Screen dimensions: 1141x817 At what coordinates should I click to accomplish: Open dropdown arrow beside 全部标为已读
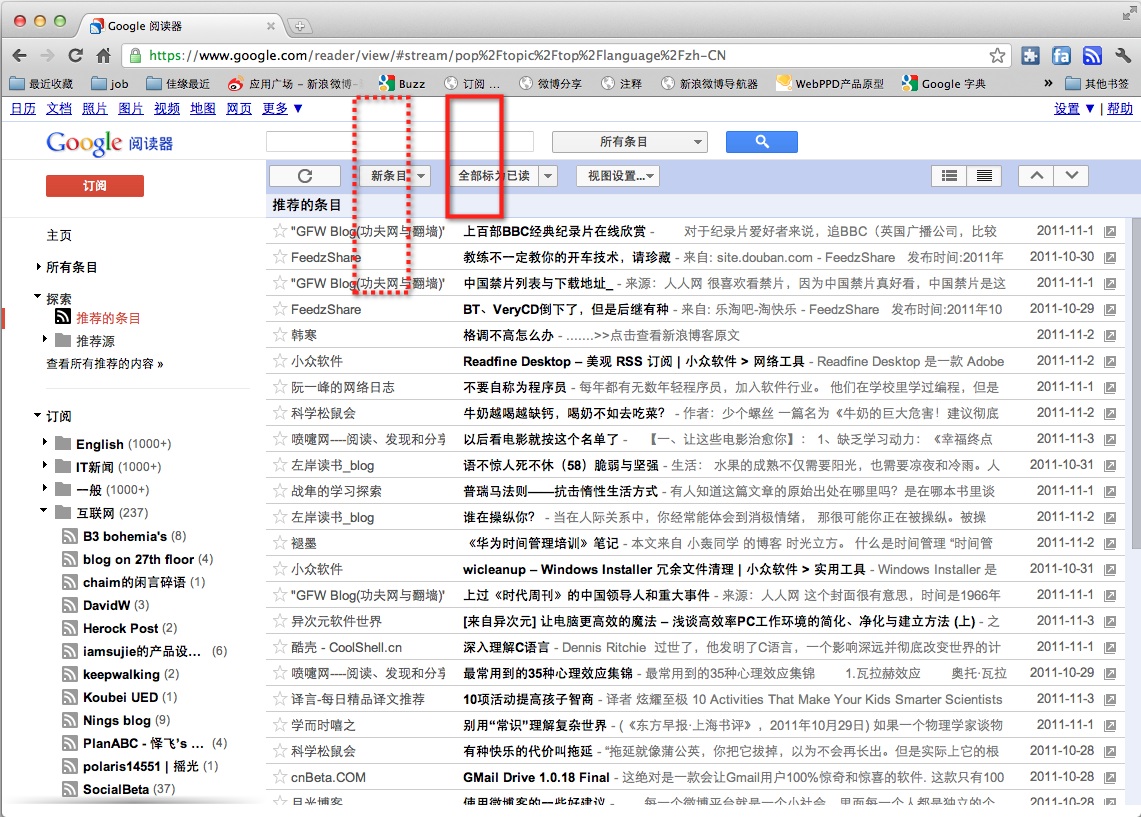click(548, 176)
